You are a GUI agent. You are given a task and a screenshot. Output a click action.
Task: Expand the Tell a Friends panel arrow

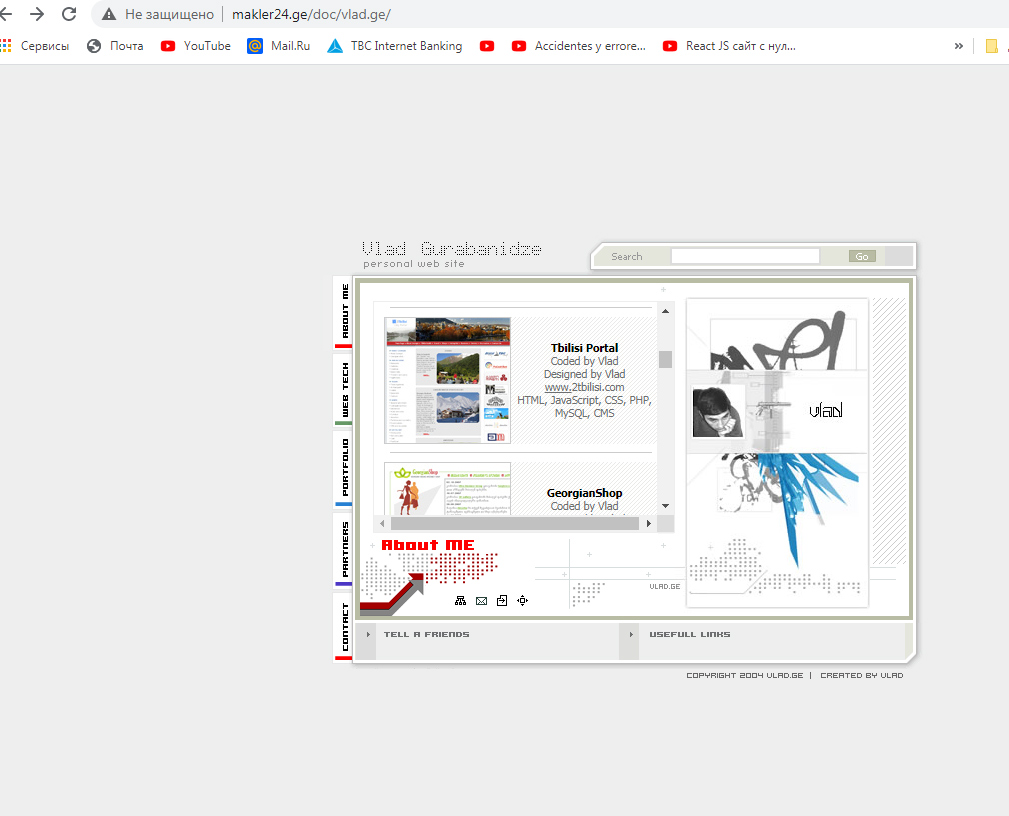pos(368,635)
